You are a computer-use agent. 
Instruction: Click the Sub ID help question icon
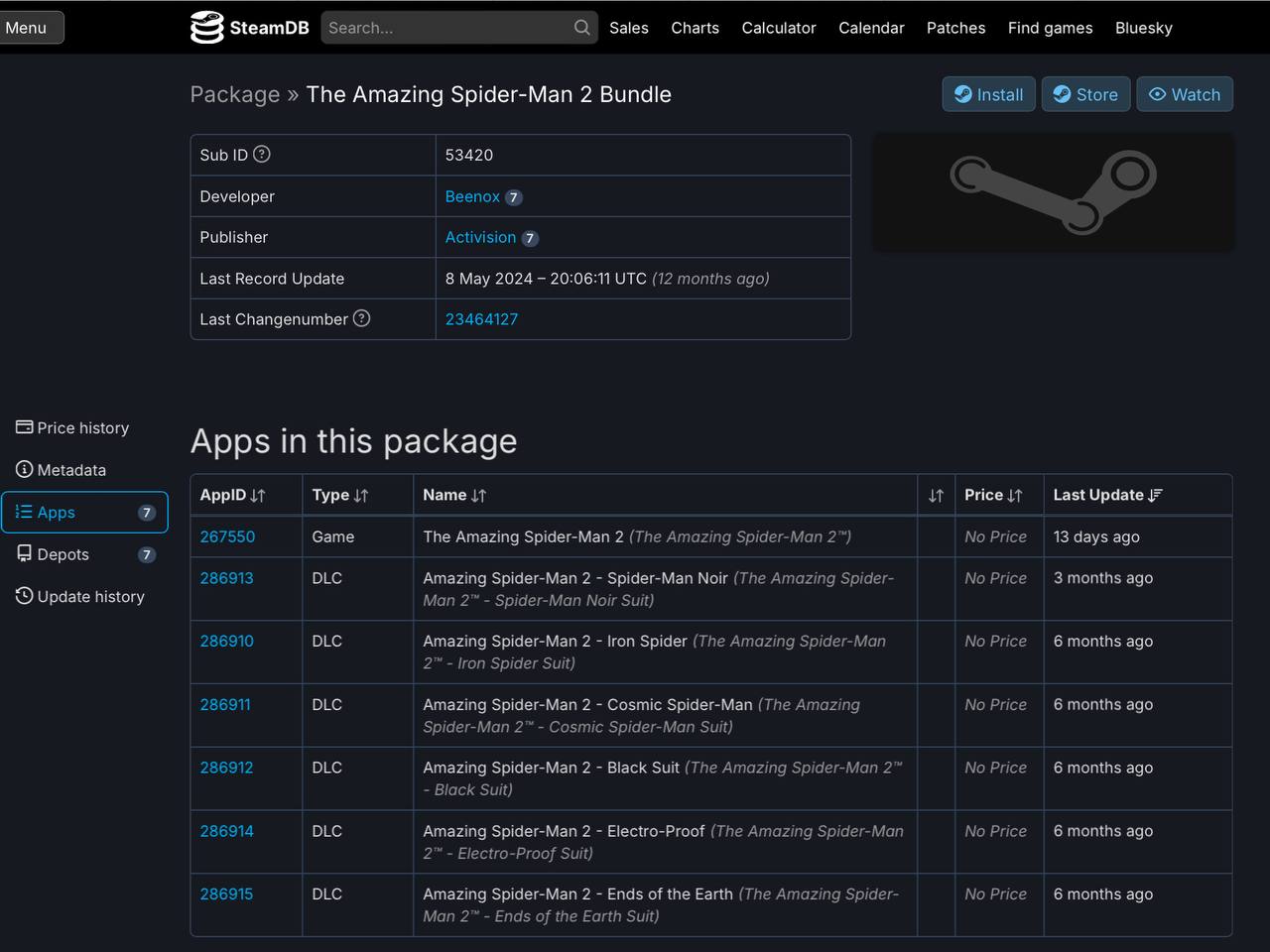pyautogui.click(x=262, y=154)
